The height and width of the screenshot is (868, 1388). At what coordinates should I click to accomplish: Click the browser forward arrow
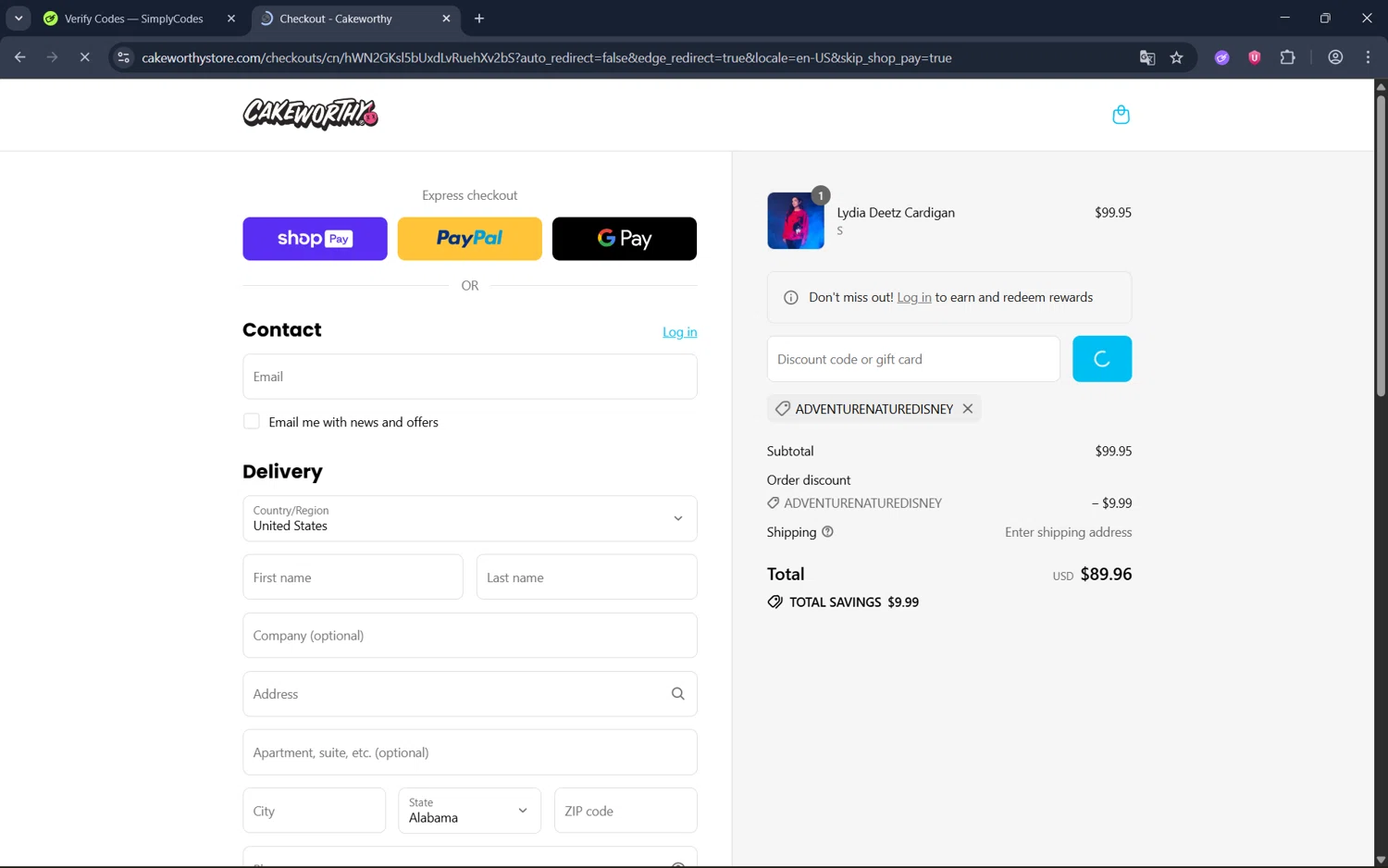pyautogui.click(x=52, y=57)
